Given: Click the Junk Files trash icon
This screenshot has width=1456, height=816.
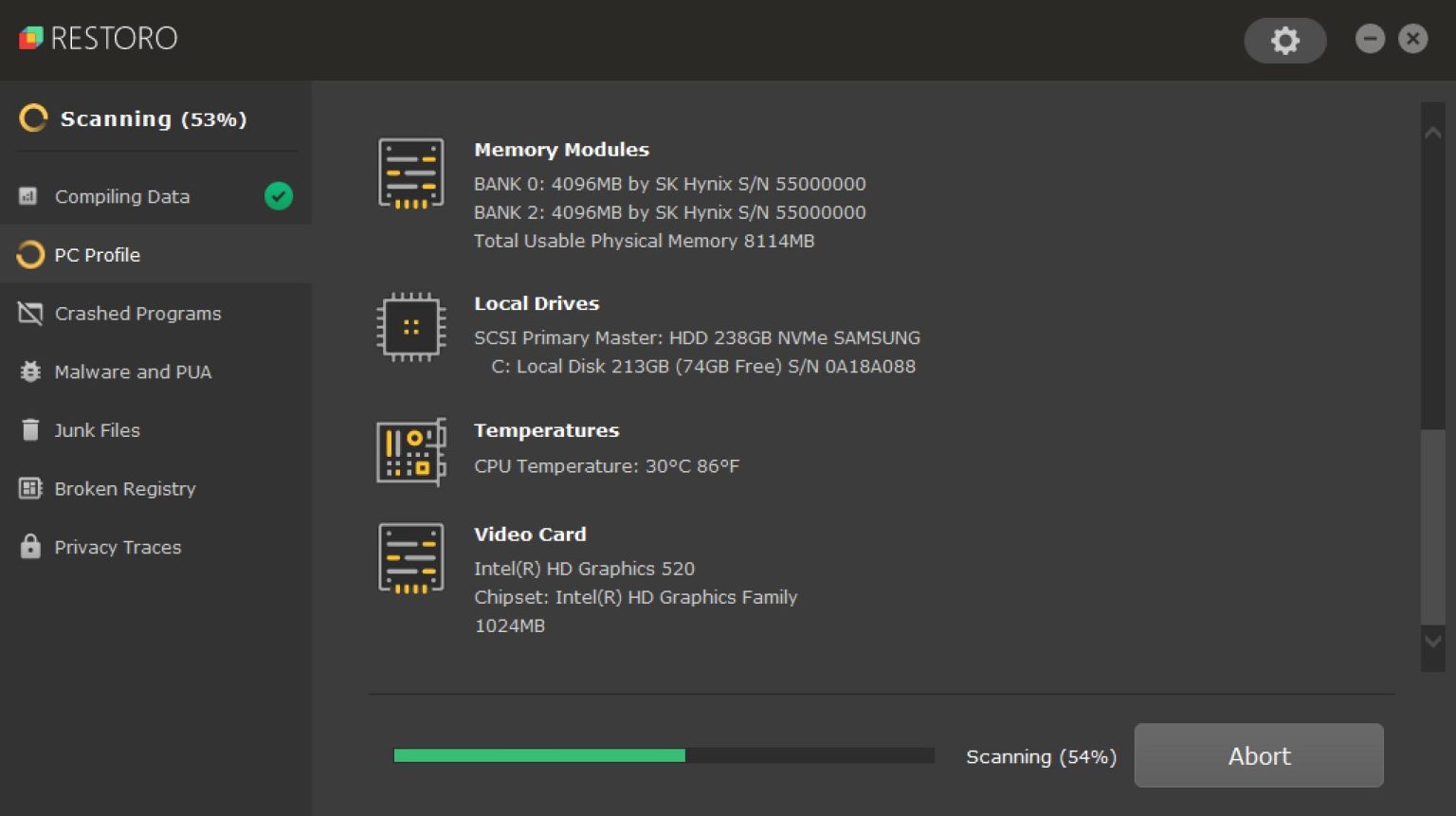Looking at the screenshot, I should point(30,430).
